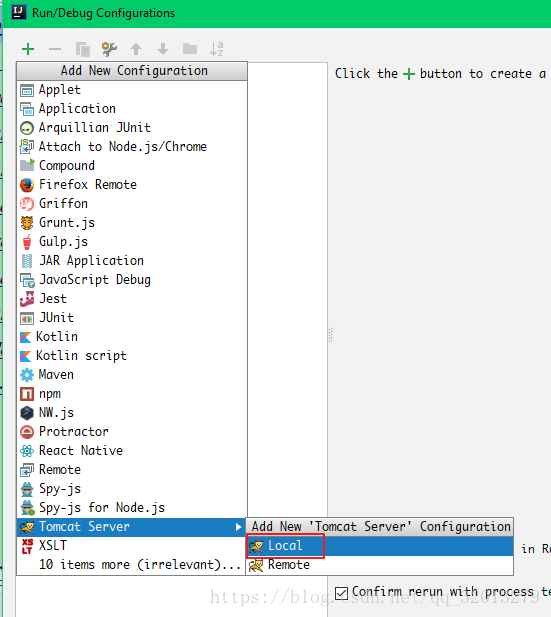
Task: Choose Arquillian JUnit from the list
Action: 132,127
